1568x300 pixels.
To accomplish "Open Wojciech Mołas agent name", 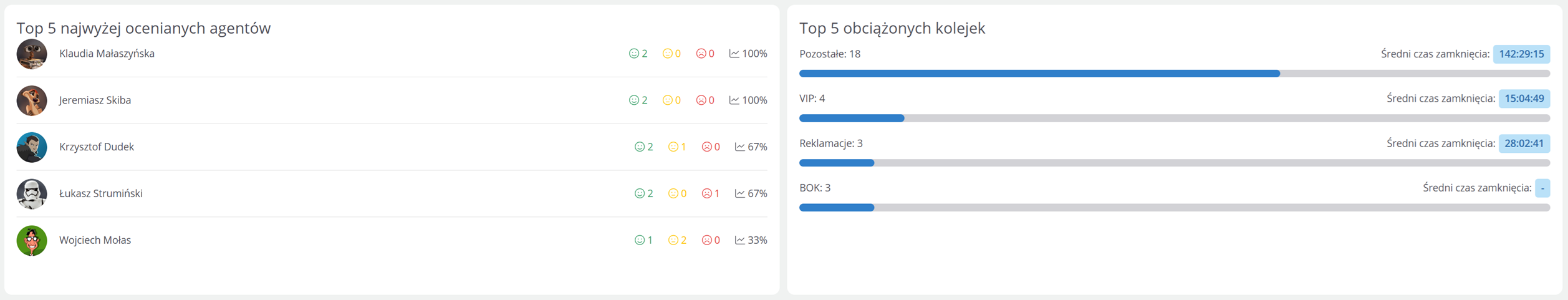I will (x=95, y=240).
